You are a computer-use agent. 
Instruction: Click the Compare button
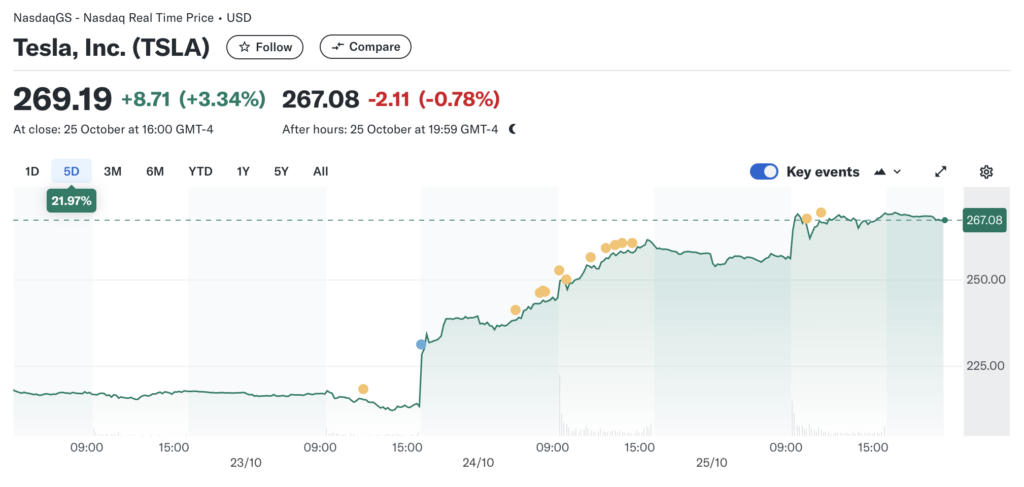(x=365, y=47)
